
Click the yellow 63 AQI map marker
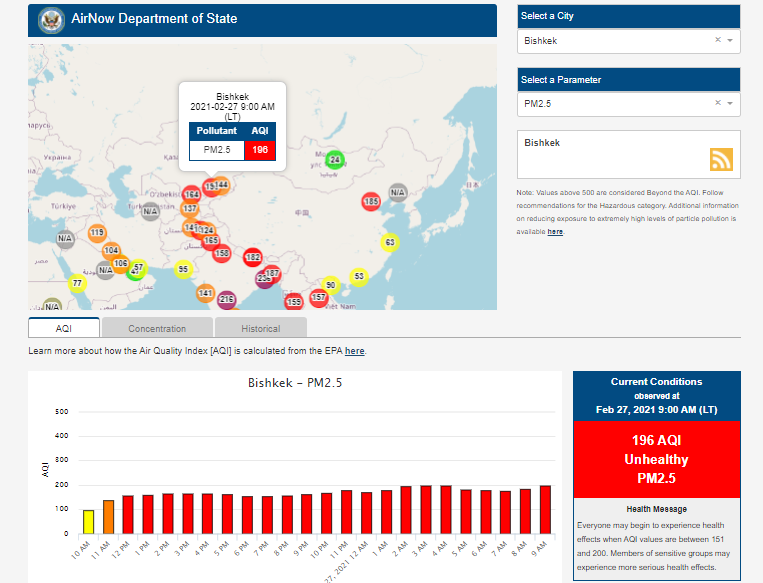(x=390, y=242)
